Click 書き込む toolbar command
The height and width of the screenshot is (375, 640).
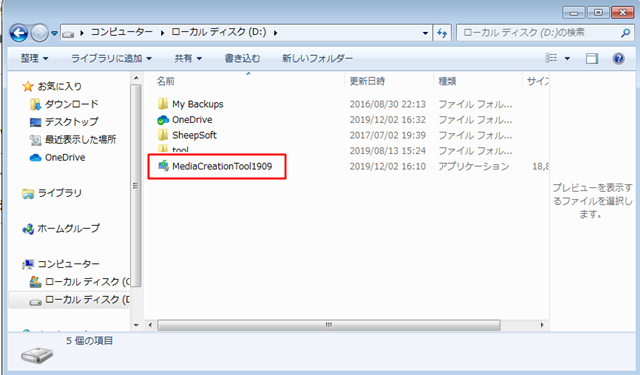[x=242, y=59]
